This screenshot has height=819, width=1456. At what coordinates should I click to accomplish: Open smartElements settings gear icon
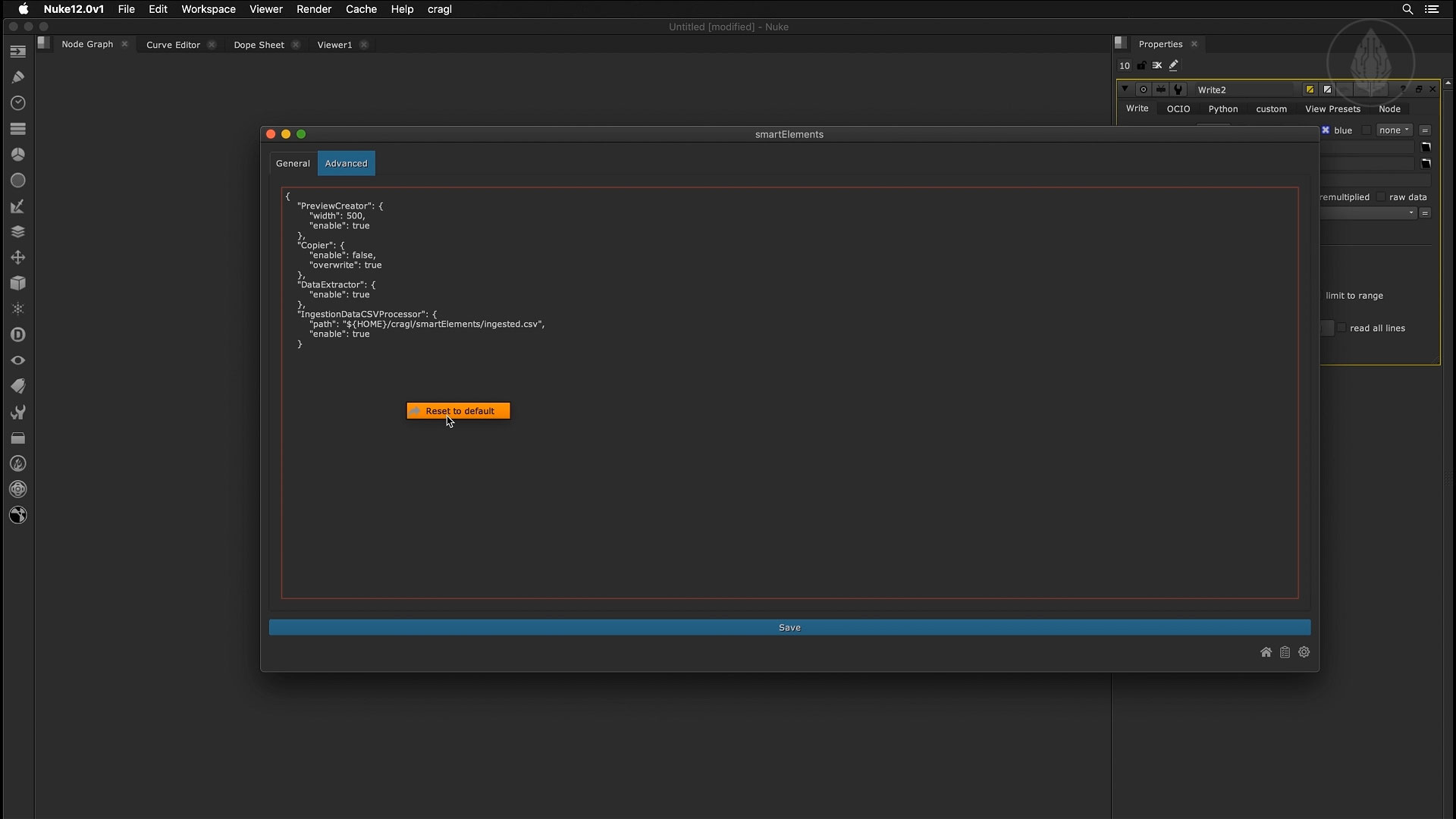point(1304,652)
